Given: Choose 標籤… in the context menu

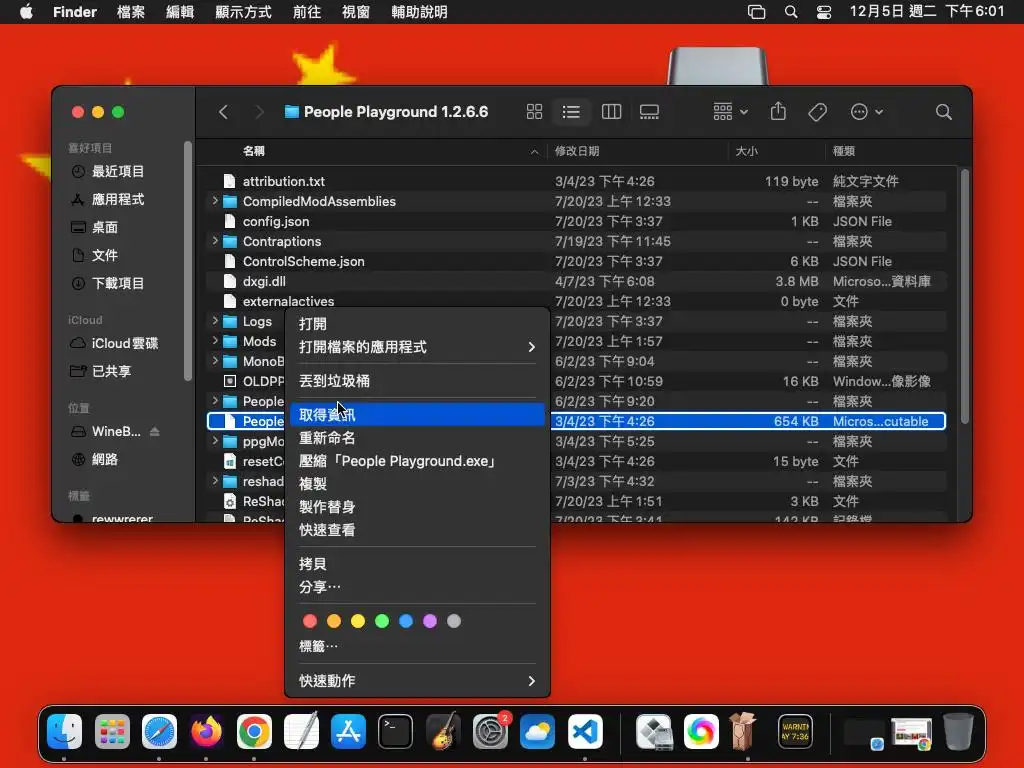Looking at the screenshot, I should point(417,646).
